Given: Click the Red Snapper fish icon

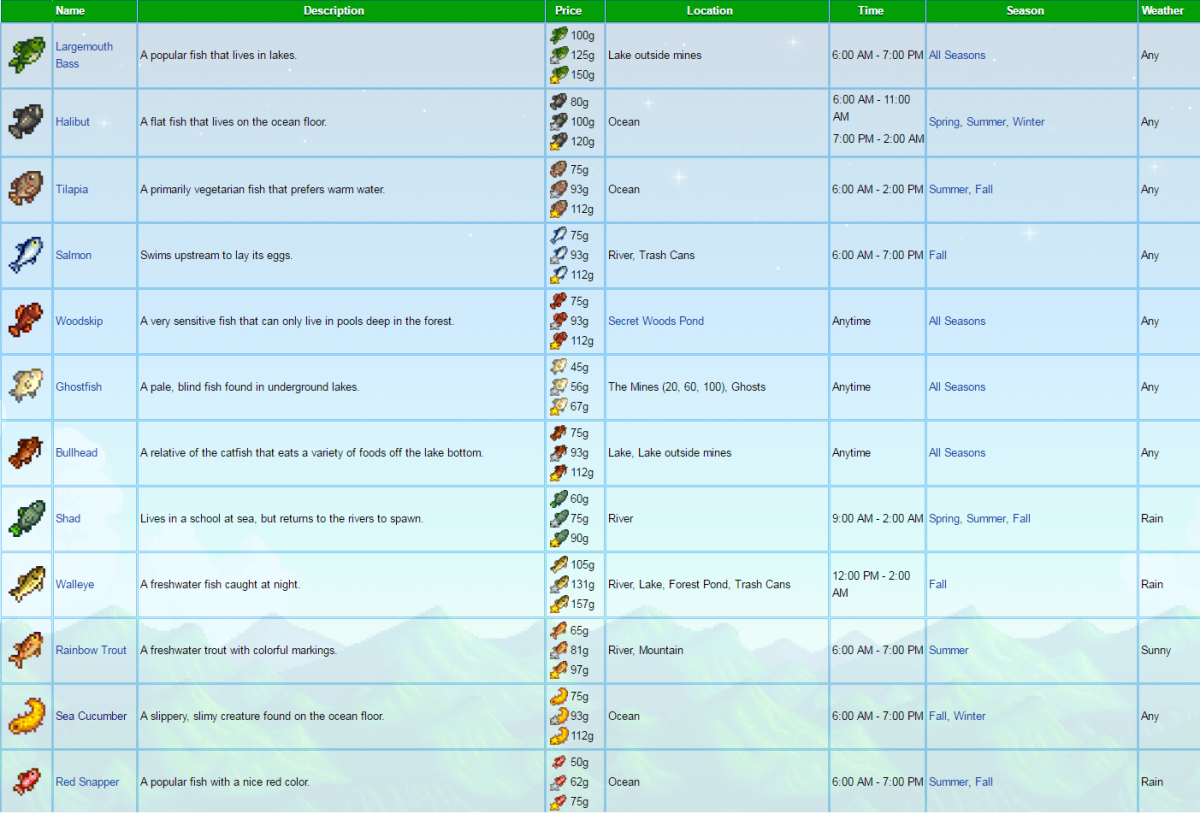Looking at the screenshot, I should coord(26,782).
